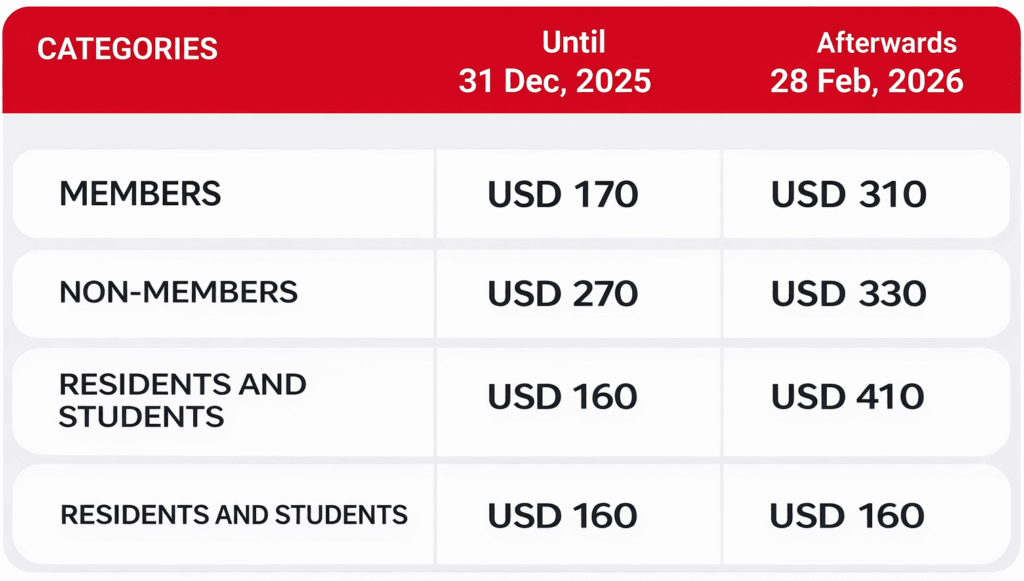The width and height of the screenshot is (1024, 581).
Task: Pick the USD 330 price cell
Action: tap(848, 294)
